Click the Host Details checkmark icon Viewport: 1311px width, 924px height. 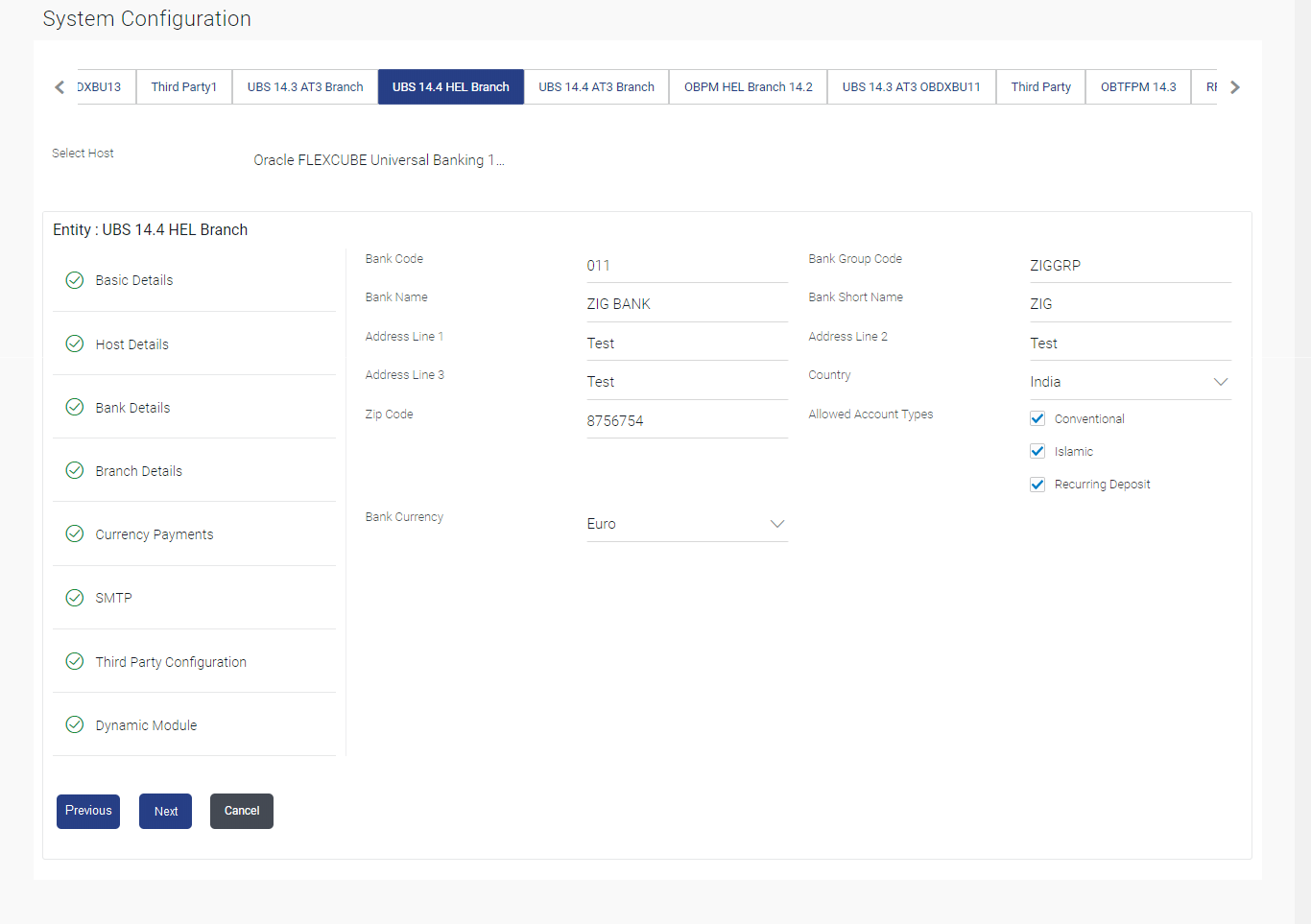coord(75,344)
